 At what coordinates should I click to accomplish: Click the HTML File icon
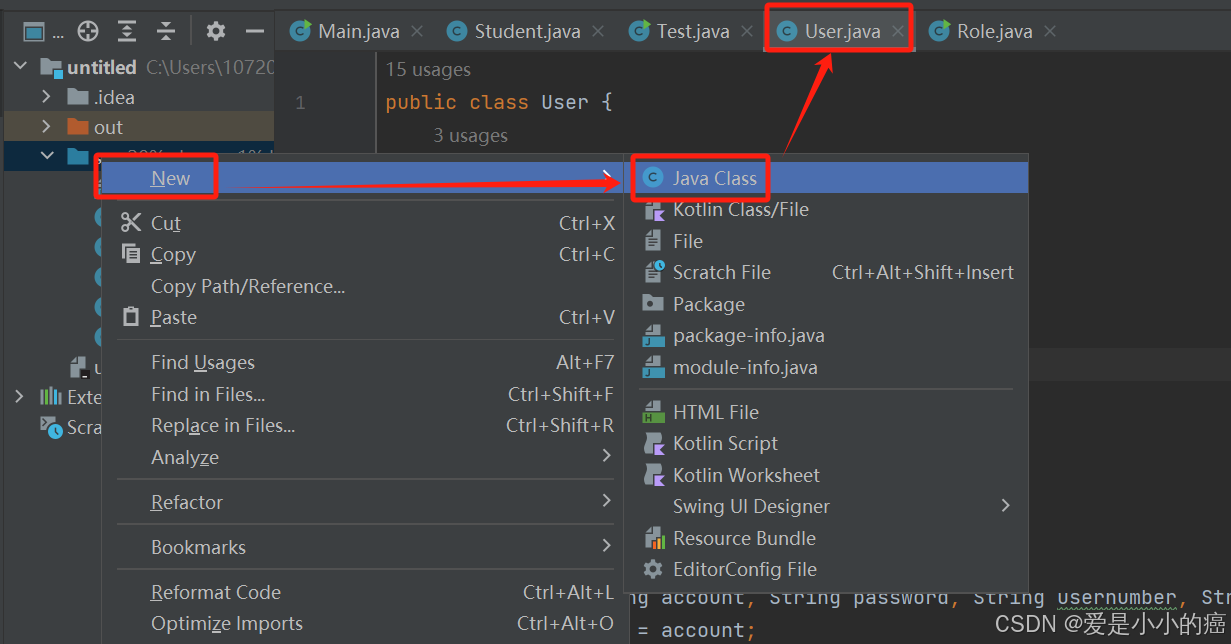coord(653,412)
